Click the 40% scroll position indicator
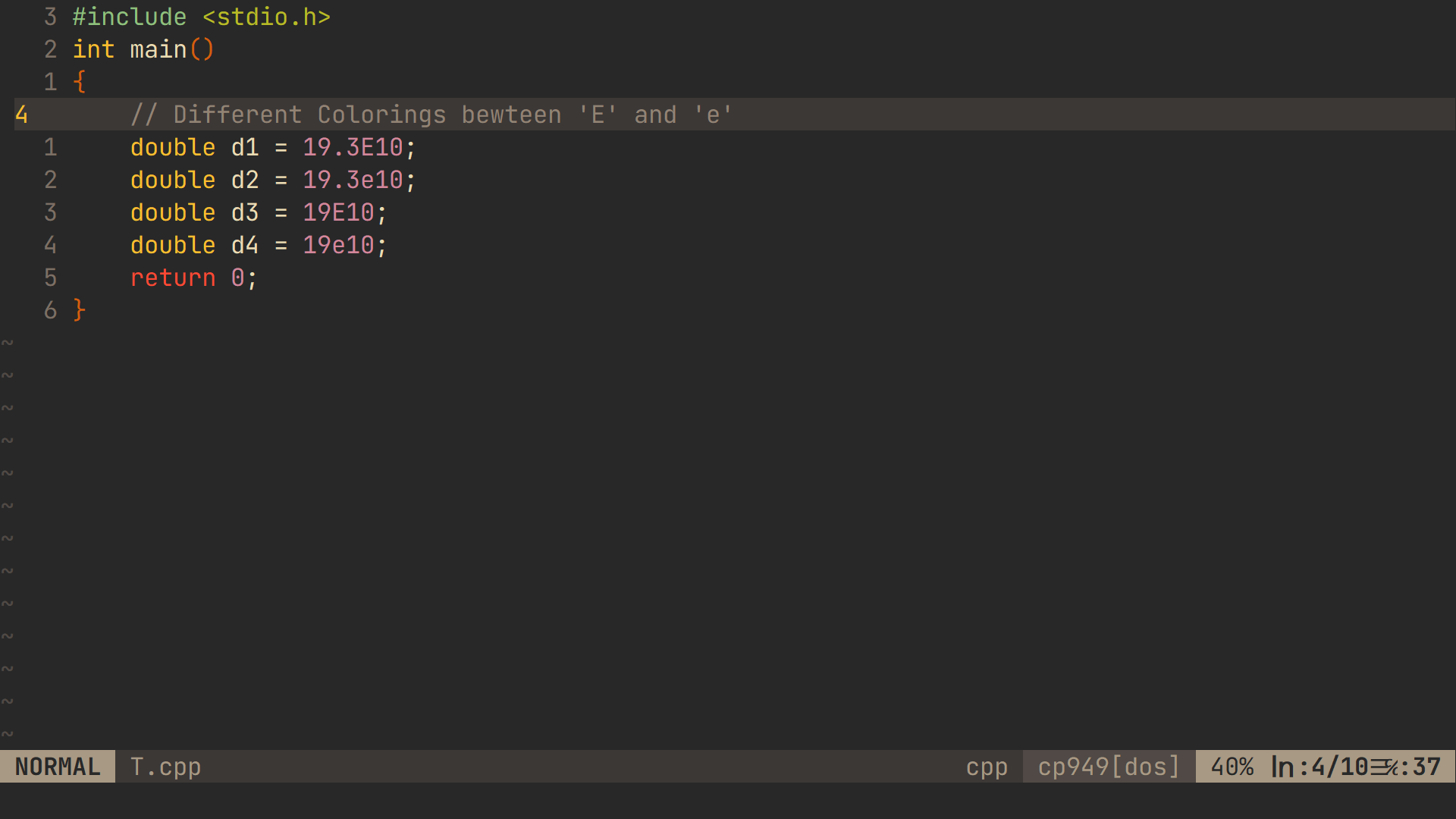1456x819 pixels. coord(1233,766)
